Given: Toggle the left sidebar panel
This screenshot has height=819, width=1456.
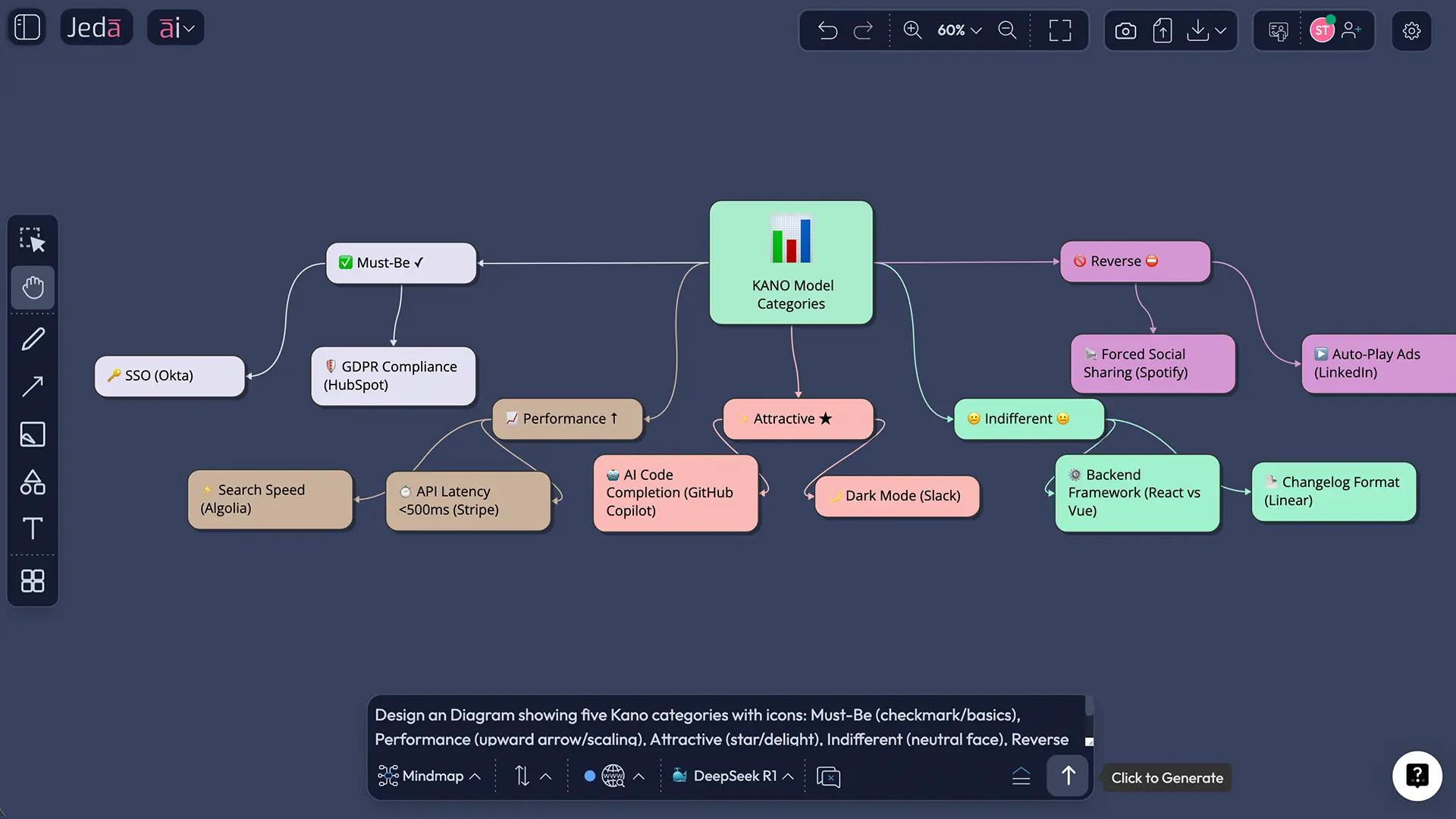Looking at the screenshot, I should [x=27, y=27].
